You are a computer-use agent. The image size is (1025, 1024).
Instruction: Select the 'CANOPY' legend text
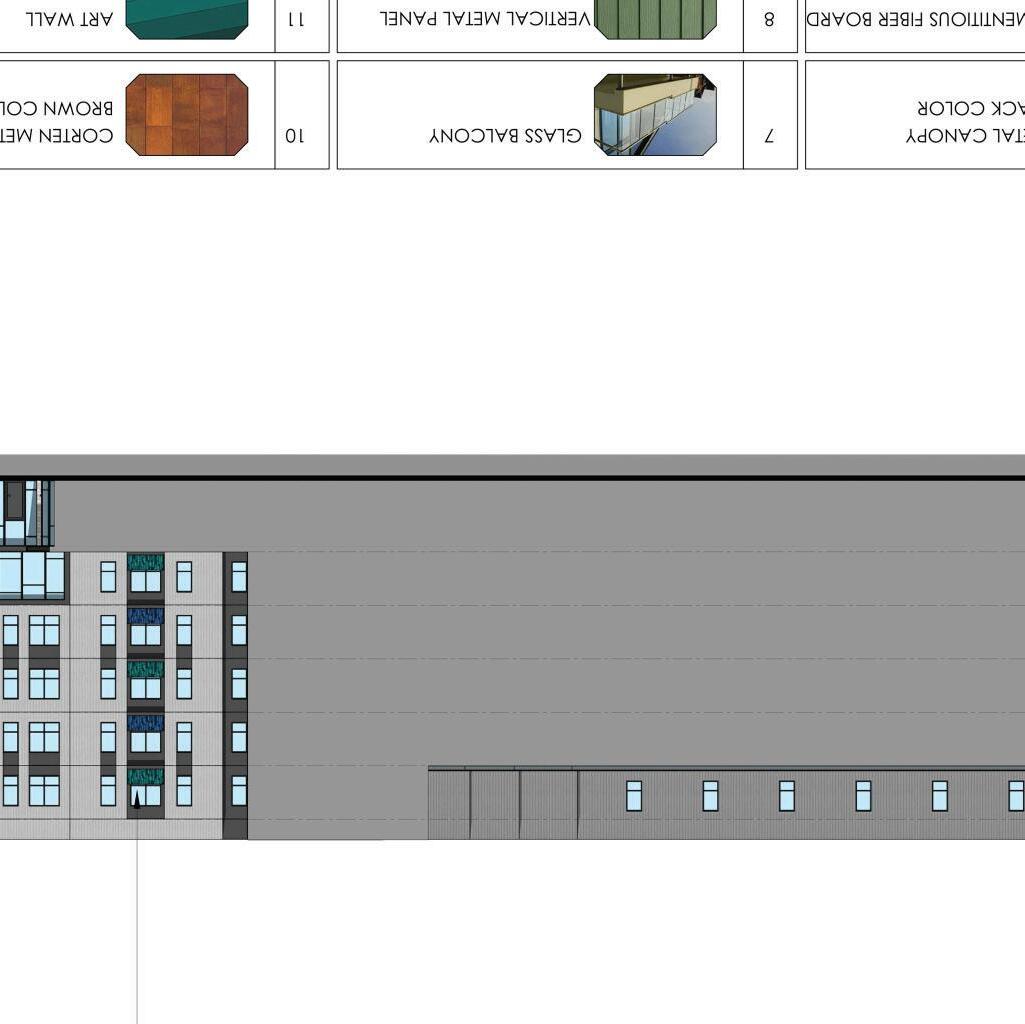pyautogui.click(x=947, y=135)
